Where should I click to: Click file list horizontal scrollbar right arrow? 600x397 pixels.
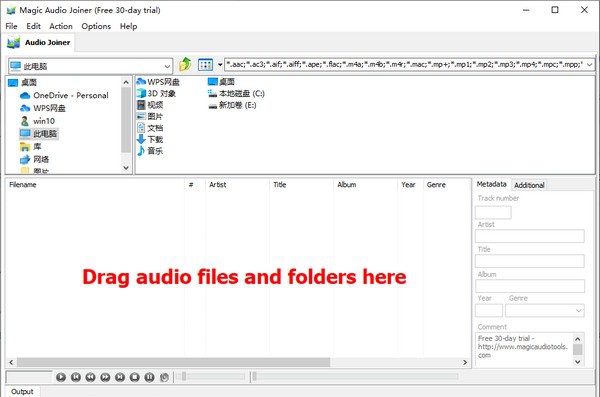tap(465, 362)
